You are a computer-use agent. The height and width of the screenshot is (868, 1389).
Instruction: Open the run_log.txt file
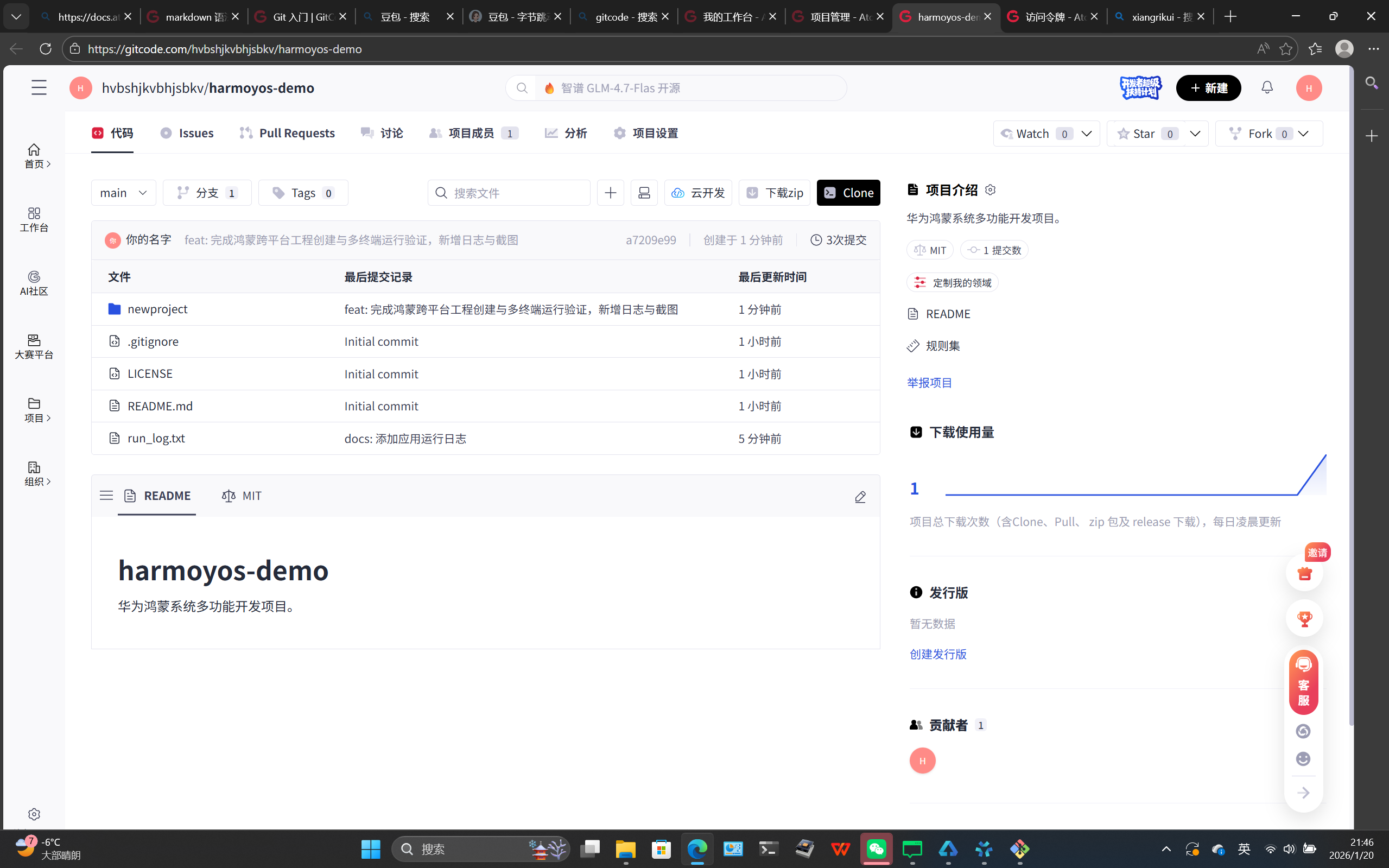tap(156, 438)
